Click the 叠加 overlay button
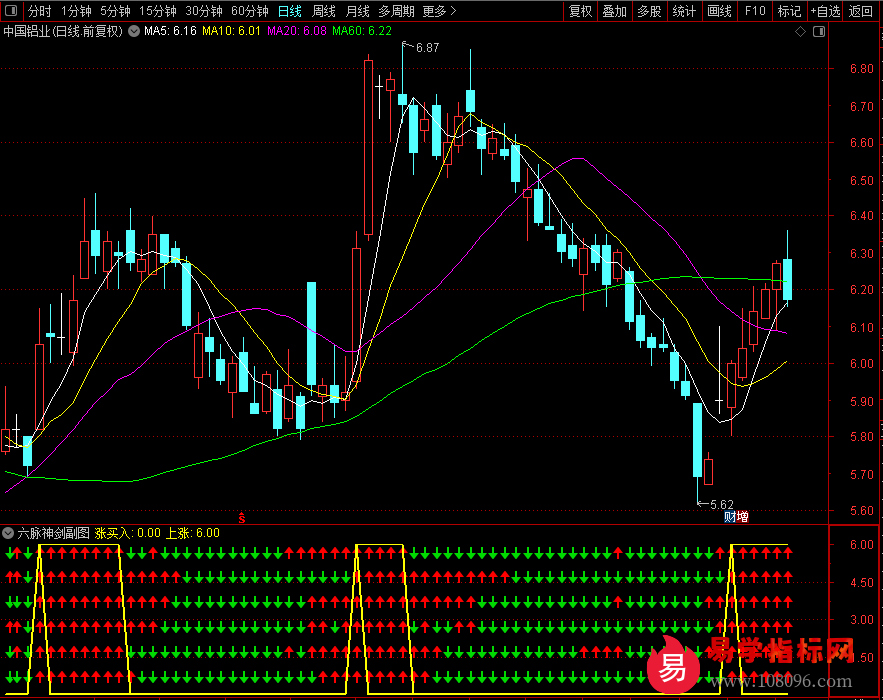 [x=615, y=11]
